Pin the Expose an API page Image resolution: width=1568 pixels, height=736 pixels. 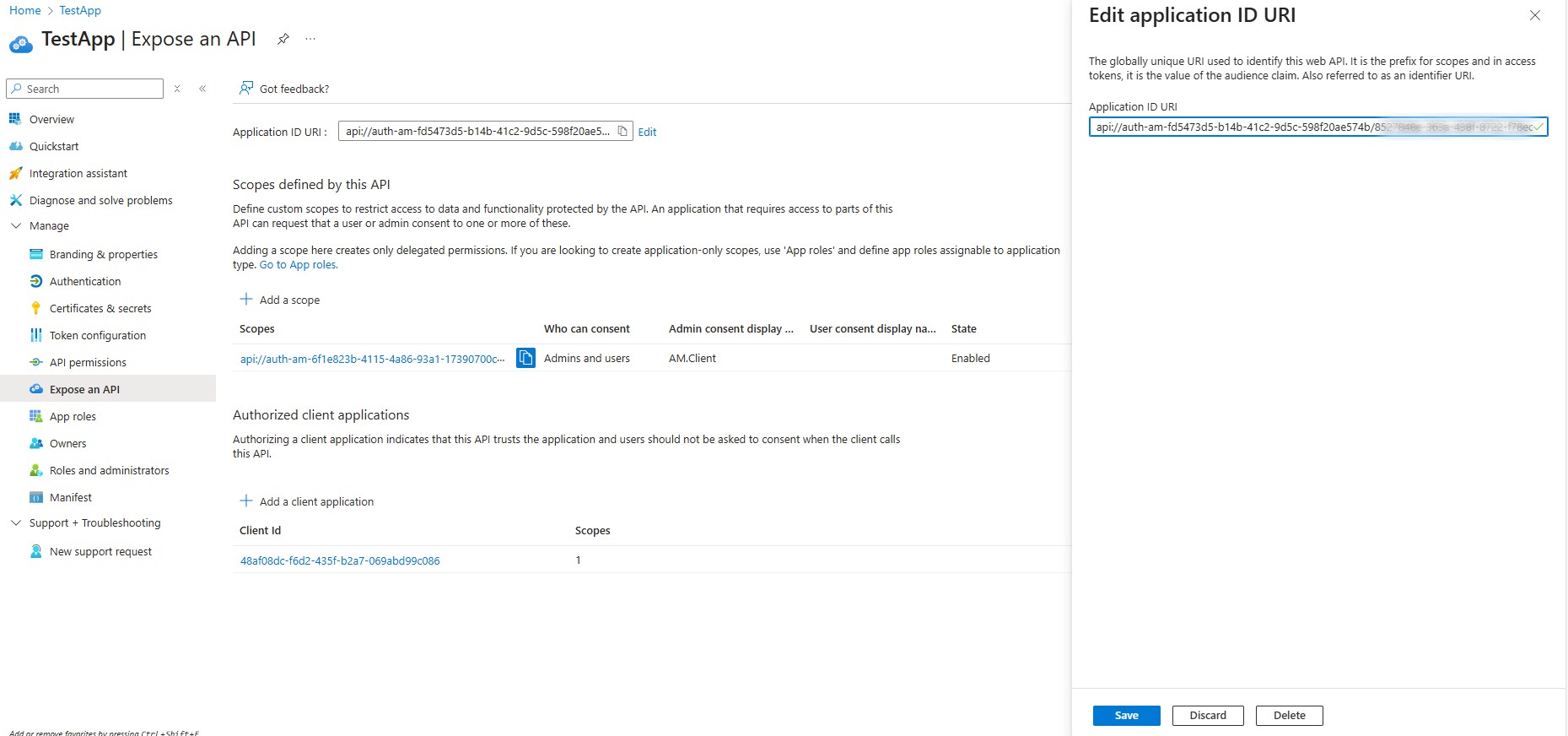[283, 39]
